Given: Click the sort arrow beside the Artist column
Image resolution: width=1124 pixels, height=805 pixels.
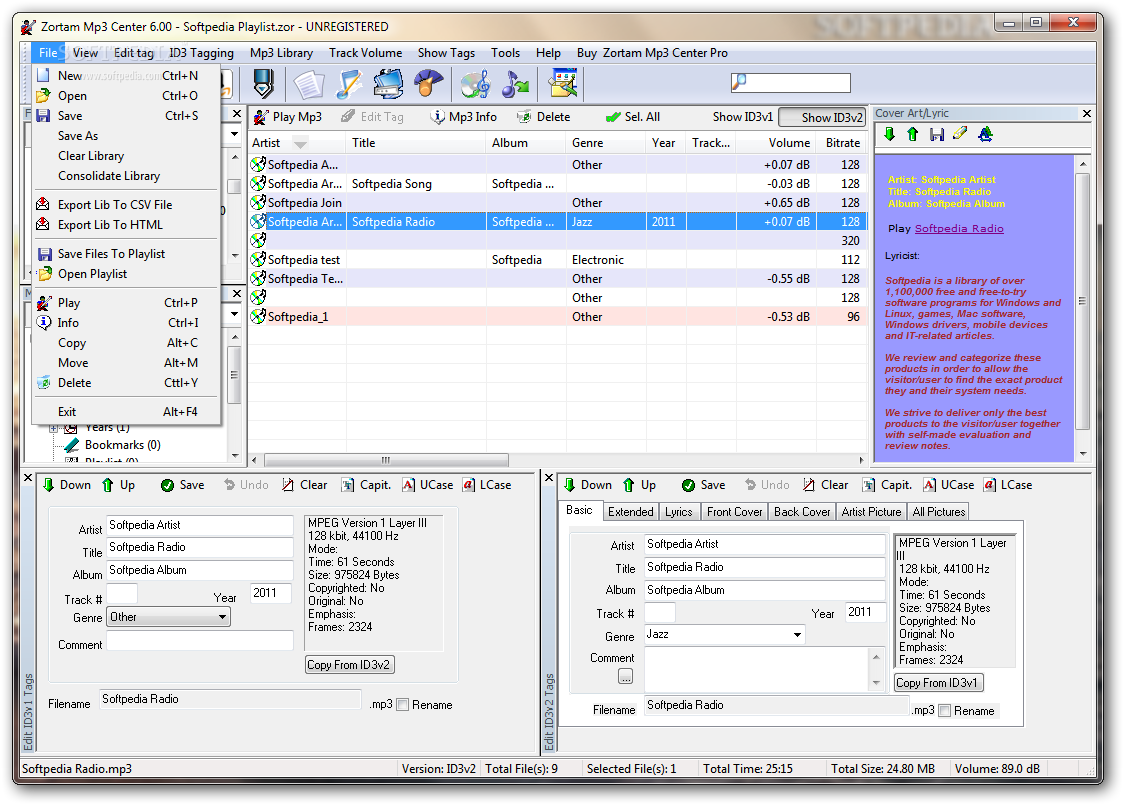Looking at the screenshot, I should (300, 143).
